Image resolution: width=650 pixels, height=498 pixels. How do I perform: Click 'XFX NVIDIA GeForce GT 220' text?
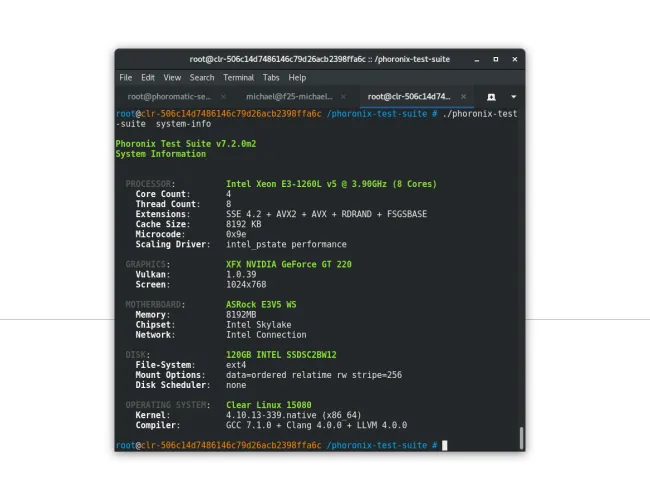coord(289,264)
